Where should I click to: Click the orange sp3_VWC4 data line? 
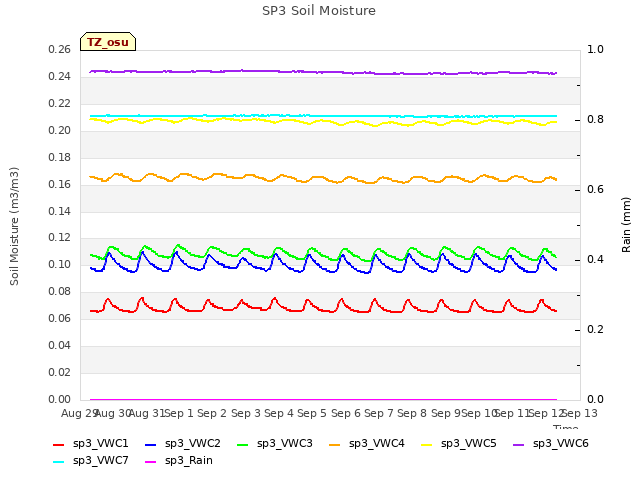(322, 178)
